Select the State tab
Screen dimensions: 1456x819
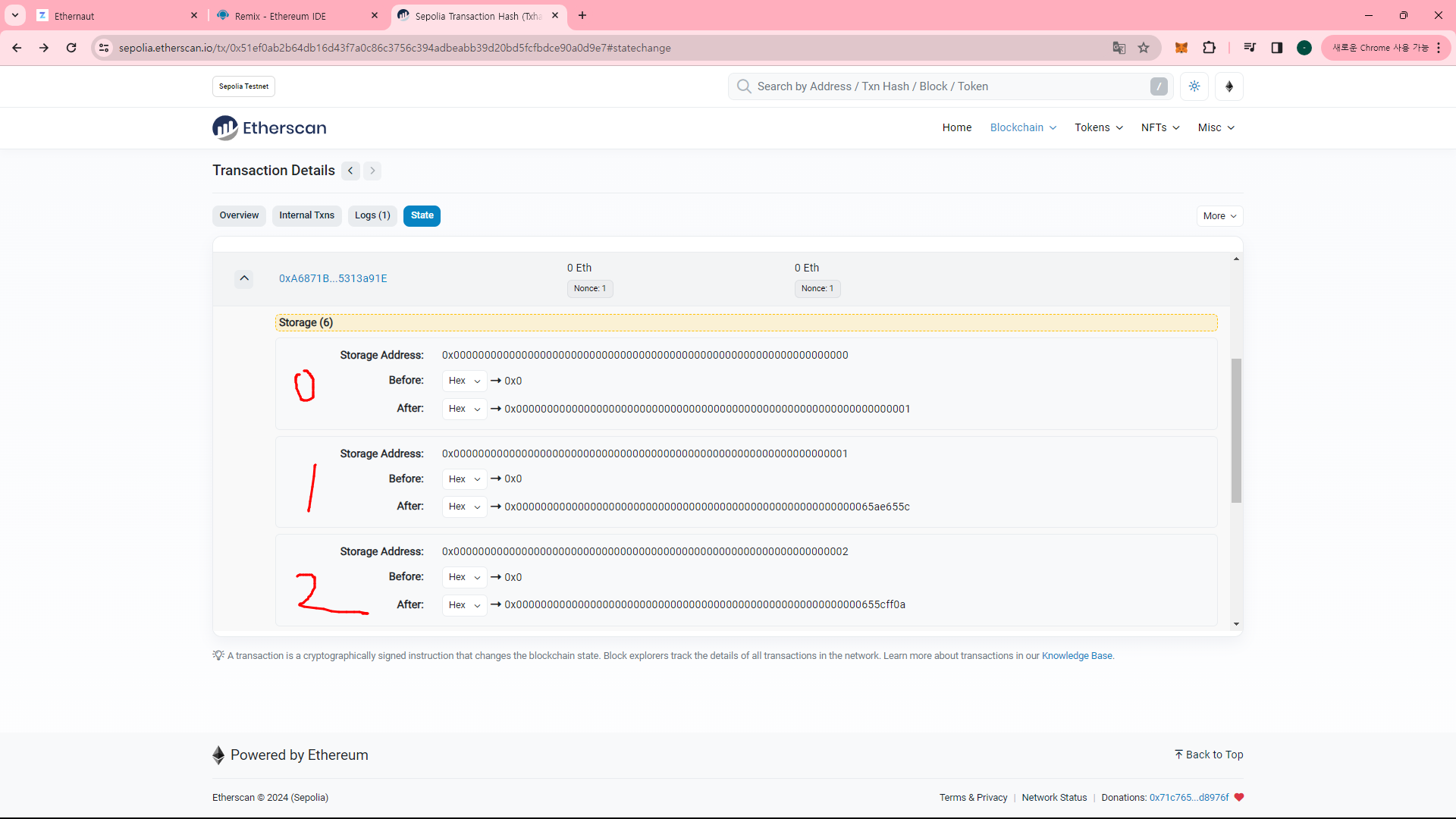click(x=422, y=215)
